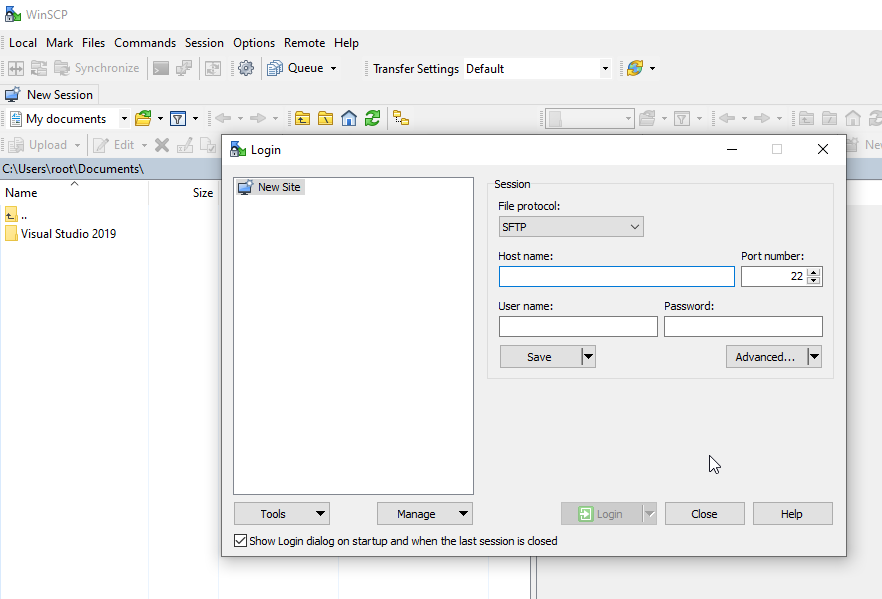The height and width of the screenshot is (599, 882).
Task: Click the Delete X icon
Action: click(162, 145)
